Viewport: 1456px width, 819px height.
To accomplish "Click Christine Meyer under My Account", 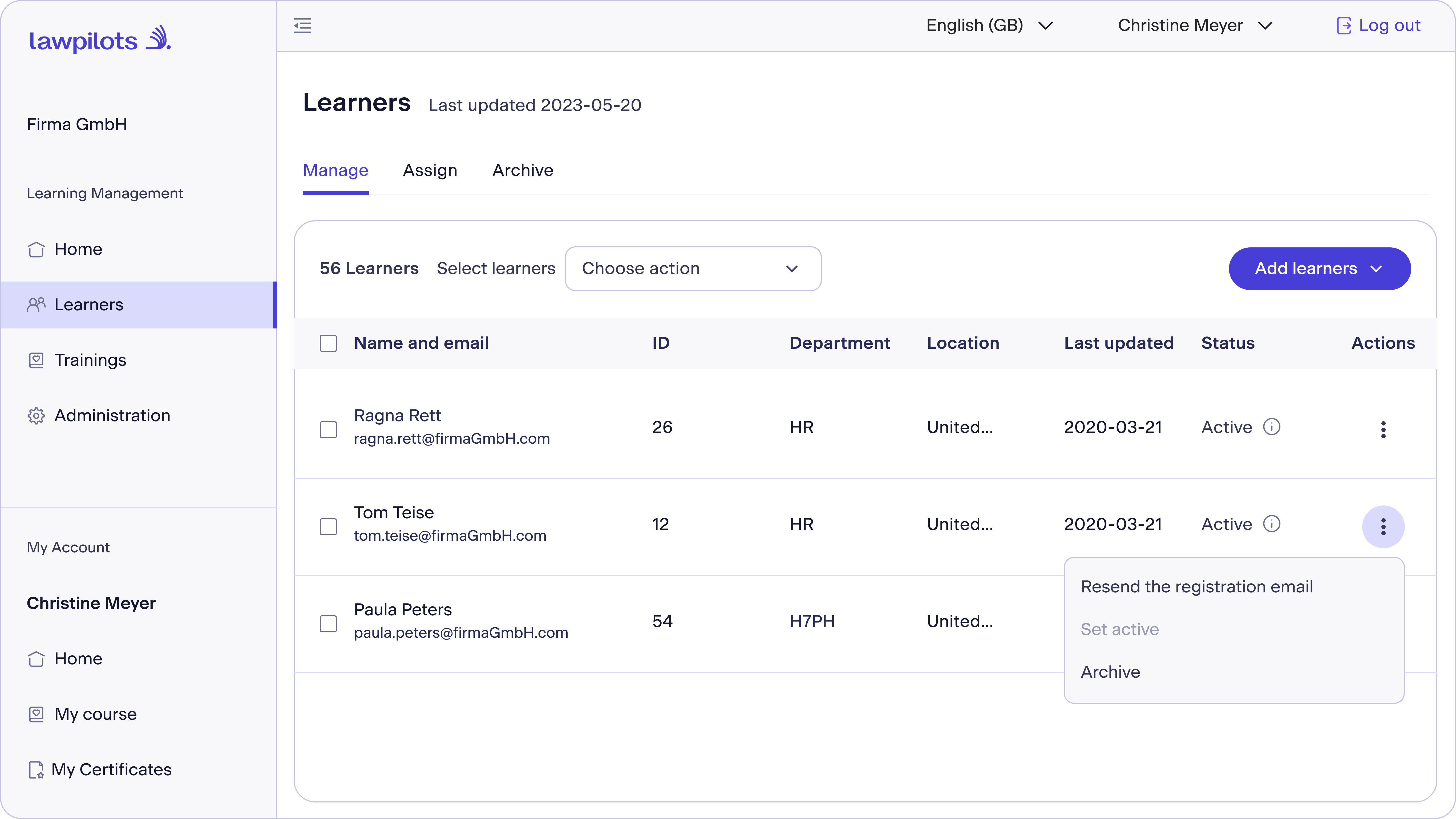I will point(91,604).
